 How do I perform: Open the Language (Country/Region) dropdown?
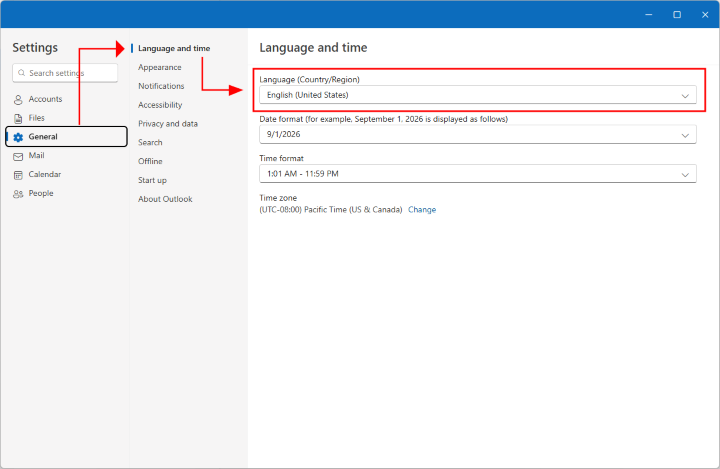click(x=477, y=95)
